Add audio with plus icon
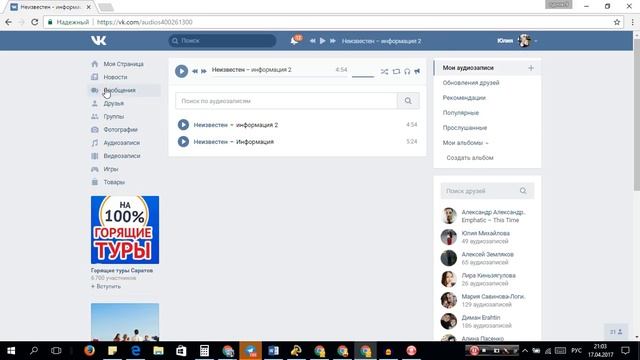640x360 pixels. [531, 68]
